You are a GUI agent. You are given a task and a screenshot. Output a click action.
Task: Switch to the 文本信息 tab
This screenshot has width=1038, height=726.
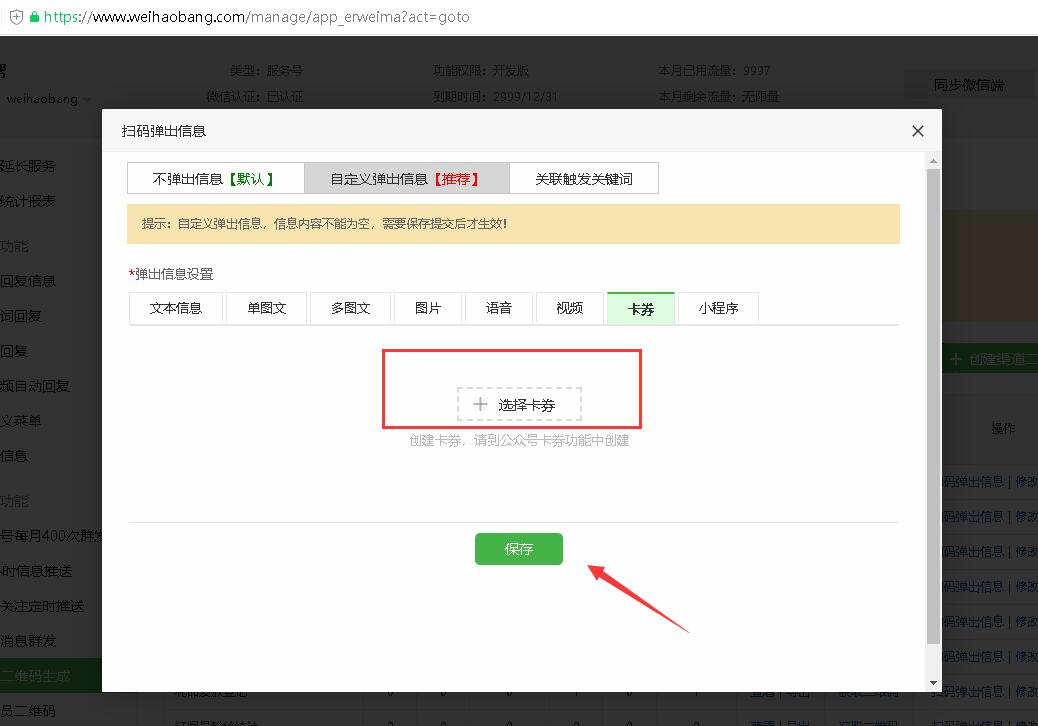(x=175, y=308)
